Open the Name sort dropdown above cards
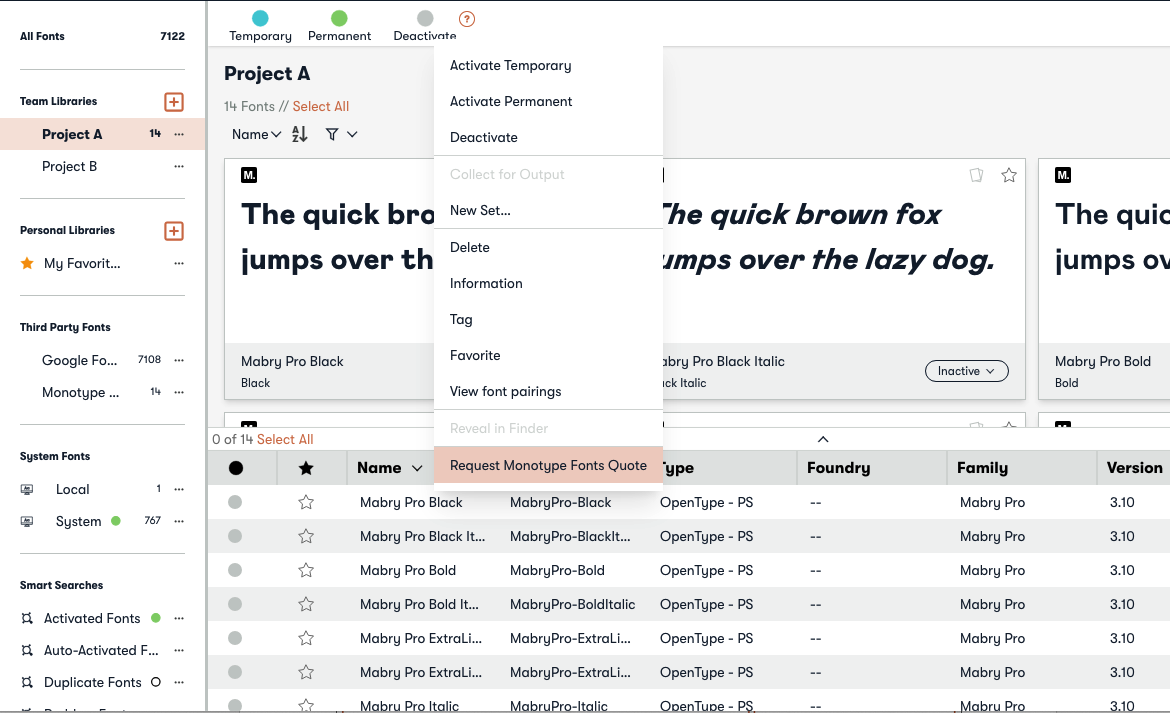Screen dimensions: 1170x713 coord(256,134)
